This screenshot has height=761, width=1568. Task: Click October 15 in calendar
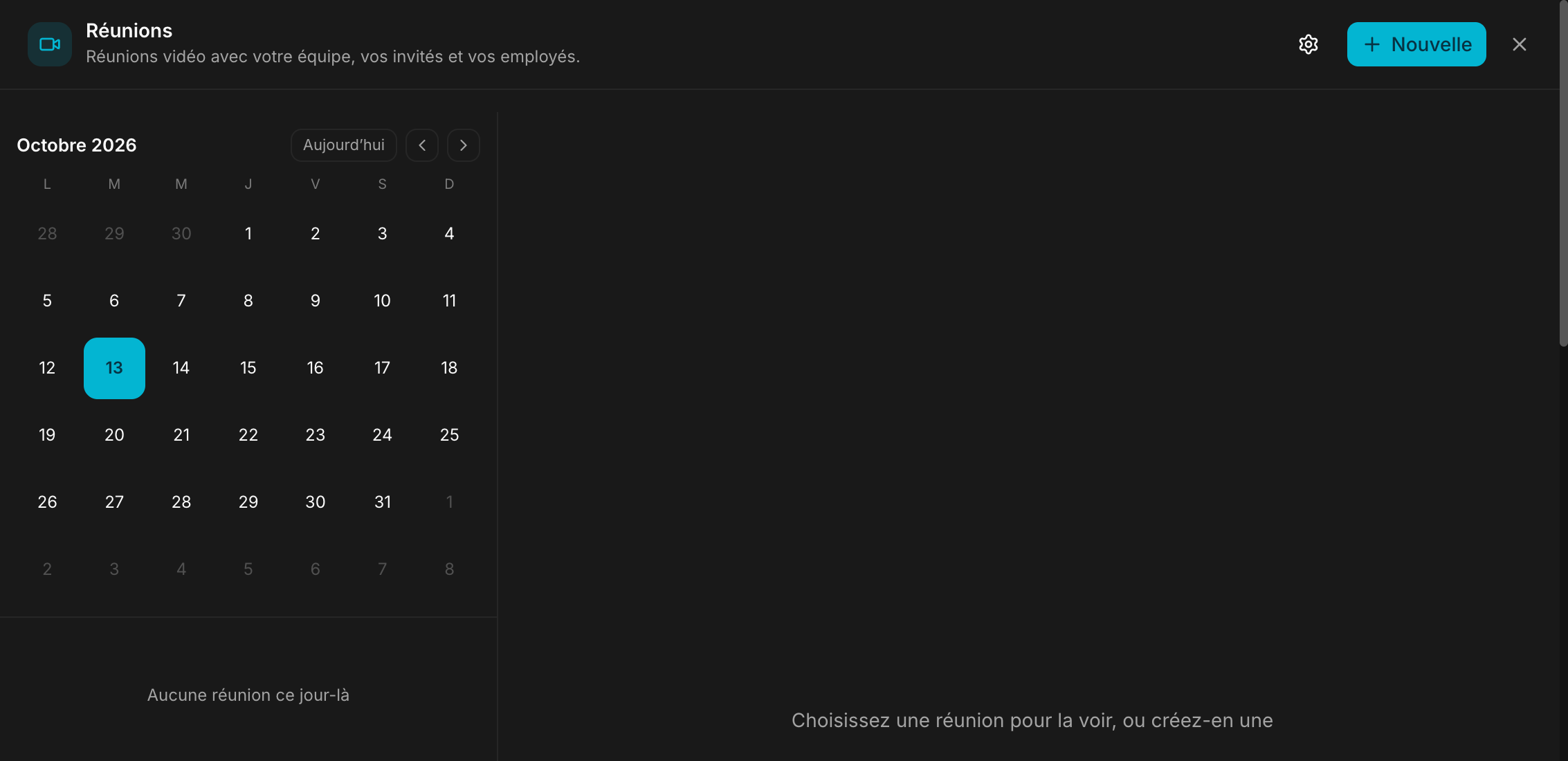coord(248,368)
